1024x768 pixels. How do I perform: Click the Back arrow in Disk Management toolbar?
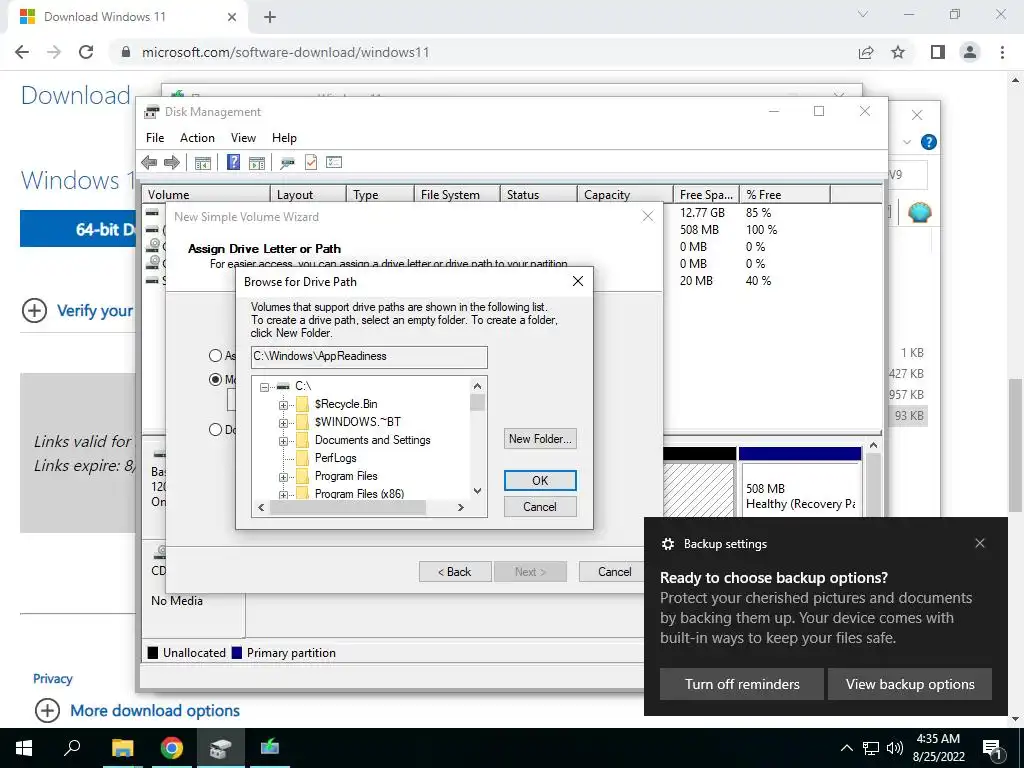[149, 163]
